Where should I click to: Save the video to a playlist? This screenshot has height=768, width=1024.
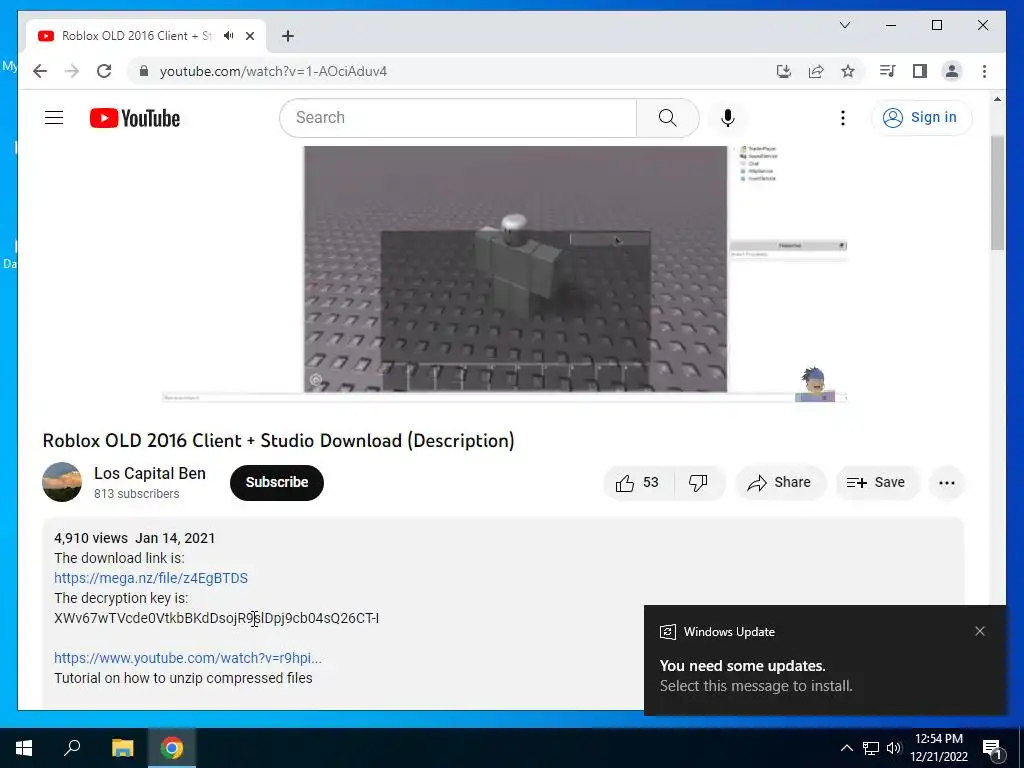click(876, 483)
